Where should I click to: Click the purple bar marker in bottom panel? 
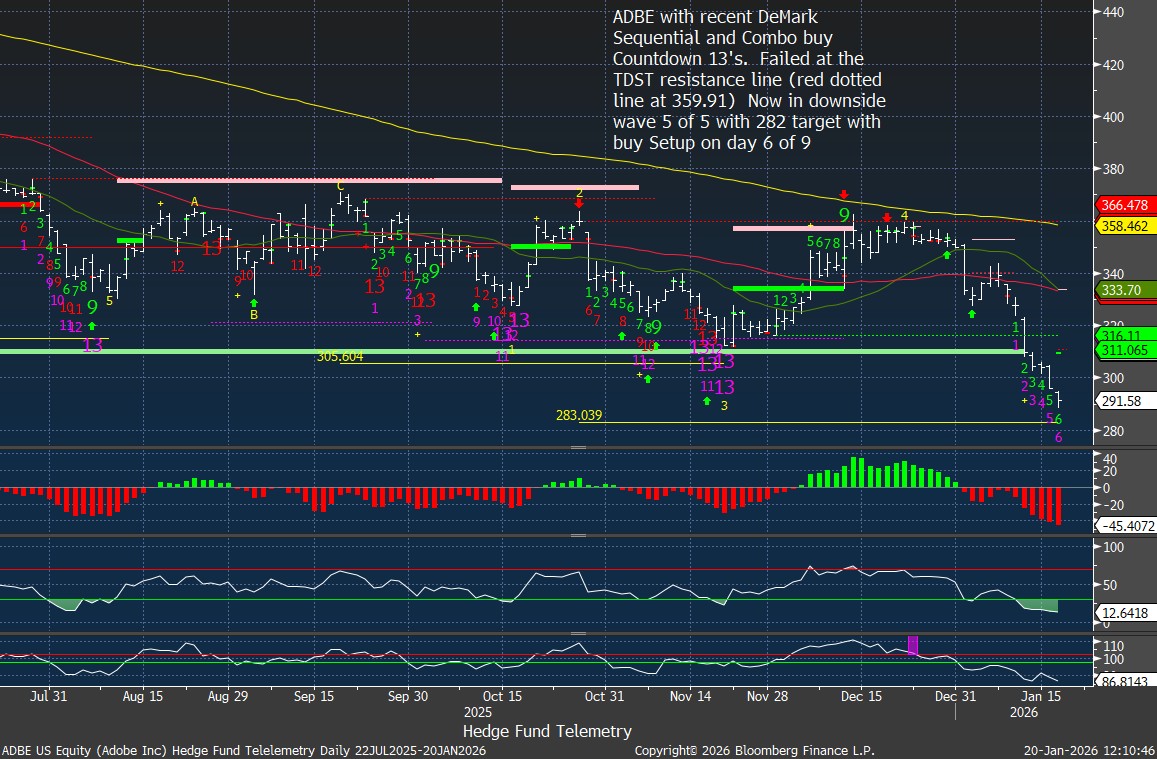tap(912, 645)
